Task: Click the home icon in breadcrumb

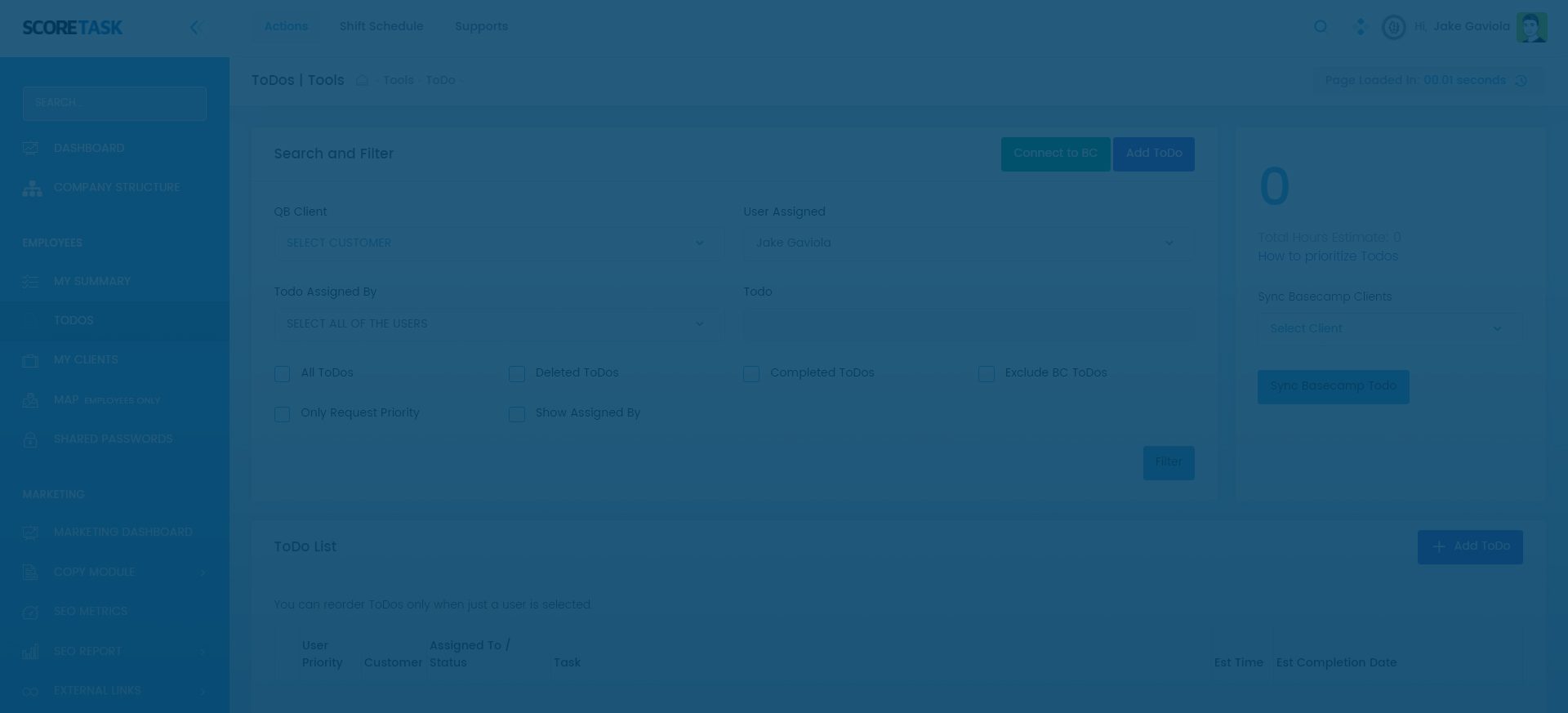Action: (x=362, y=80)
